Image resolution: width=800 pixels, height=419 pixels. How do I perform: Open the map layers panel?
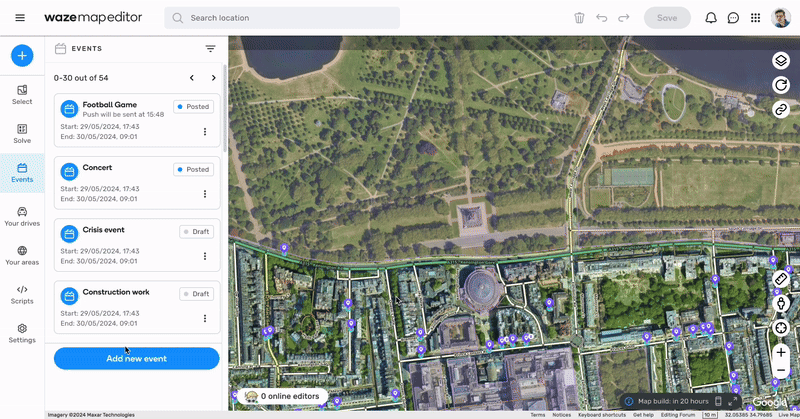[781, 61]
